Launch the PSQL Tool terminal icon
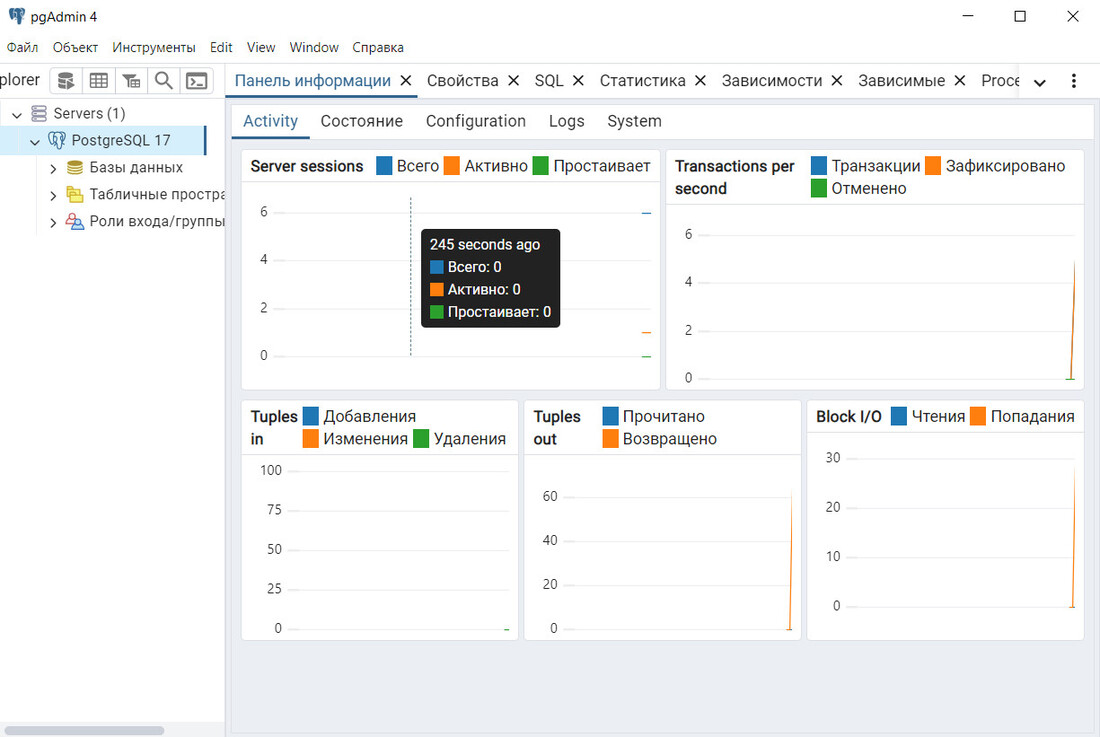This screenshot has width=1100, height=737. click(196, 81)
